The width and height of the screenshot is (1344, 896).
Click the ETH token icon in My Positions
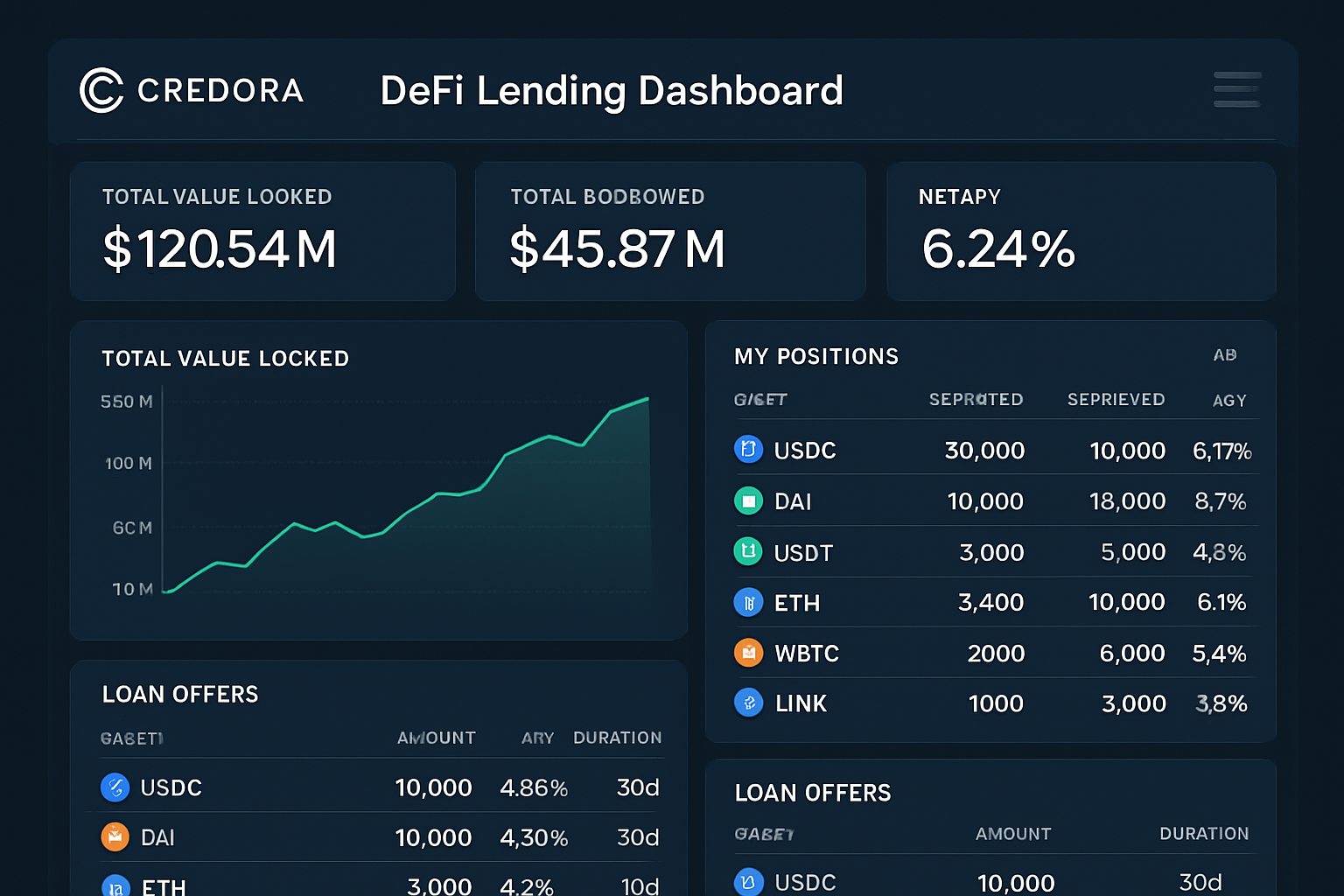748,602
